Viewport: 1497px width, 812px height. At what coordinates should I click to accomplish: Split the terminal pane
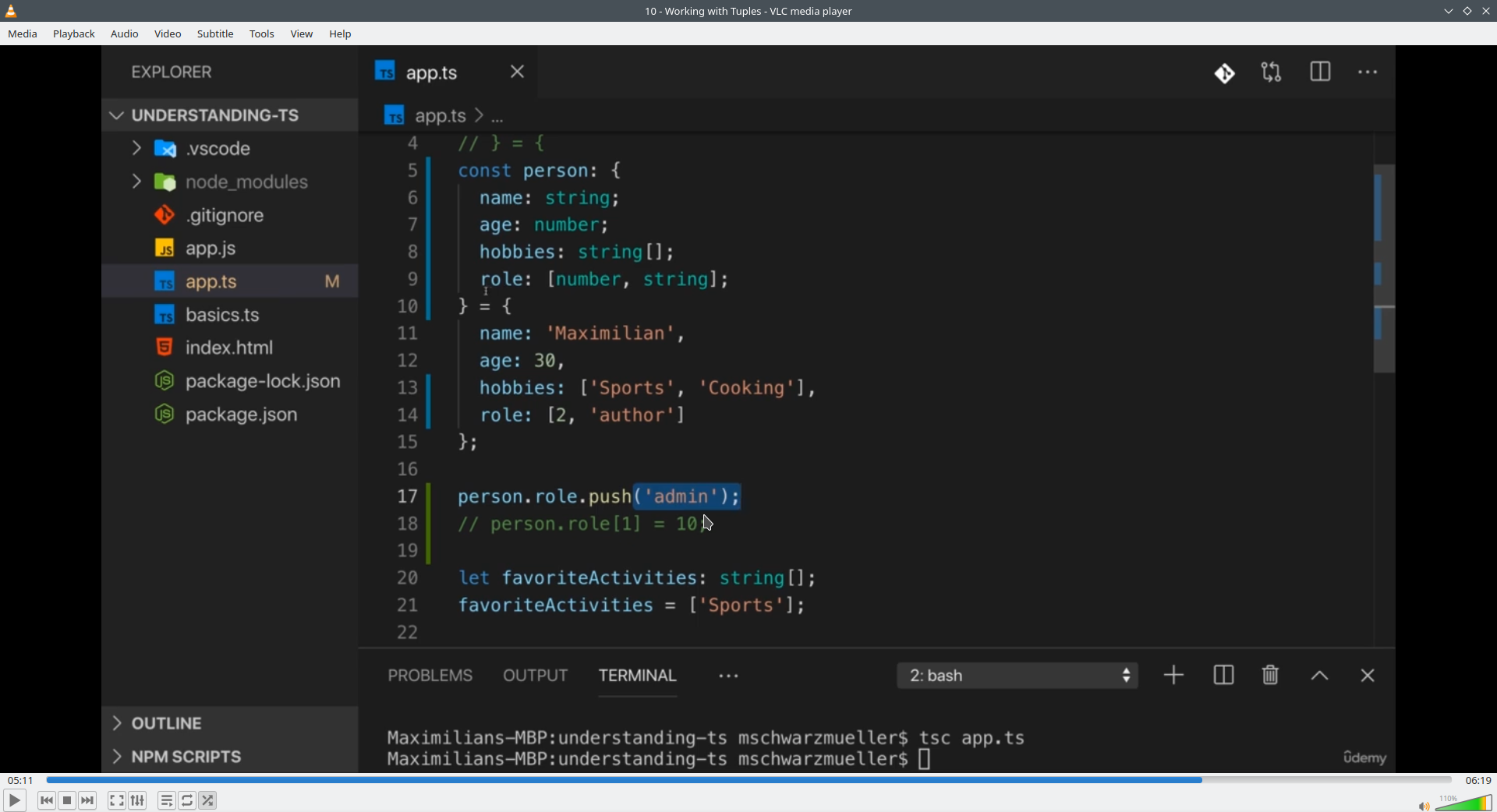click(x=1223, y=675)
